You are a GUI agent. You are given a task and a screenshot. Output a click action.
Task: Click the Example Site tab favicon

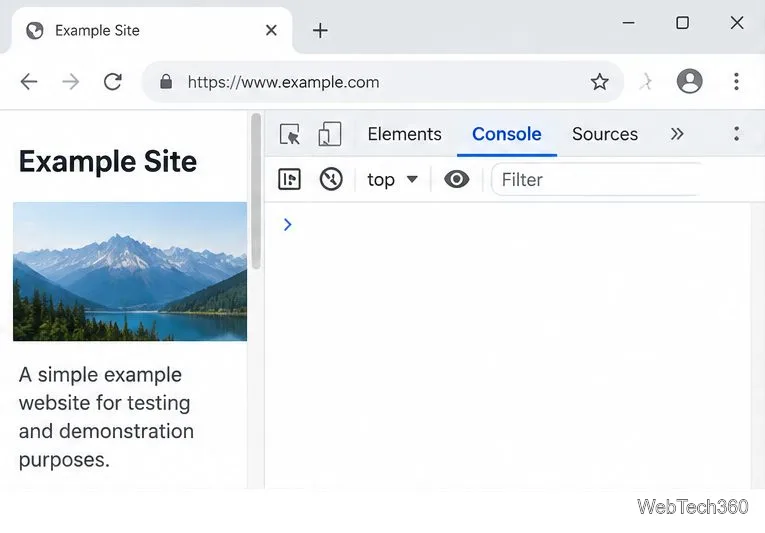pyautogui.click(x=35, y=30)
